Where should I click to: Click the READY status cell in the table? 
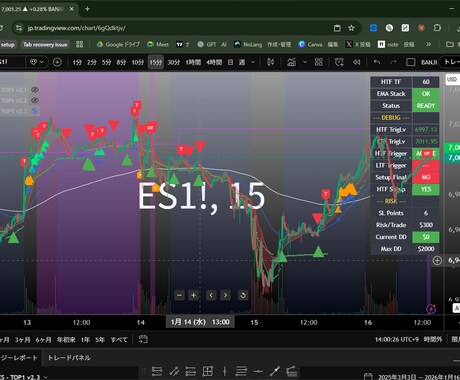click(426, 106)
